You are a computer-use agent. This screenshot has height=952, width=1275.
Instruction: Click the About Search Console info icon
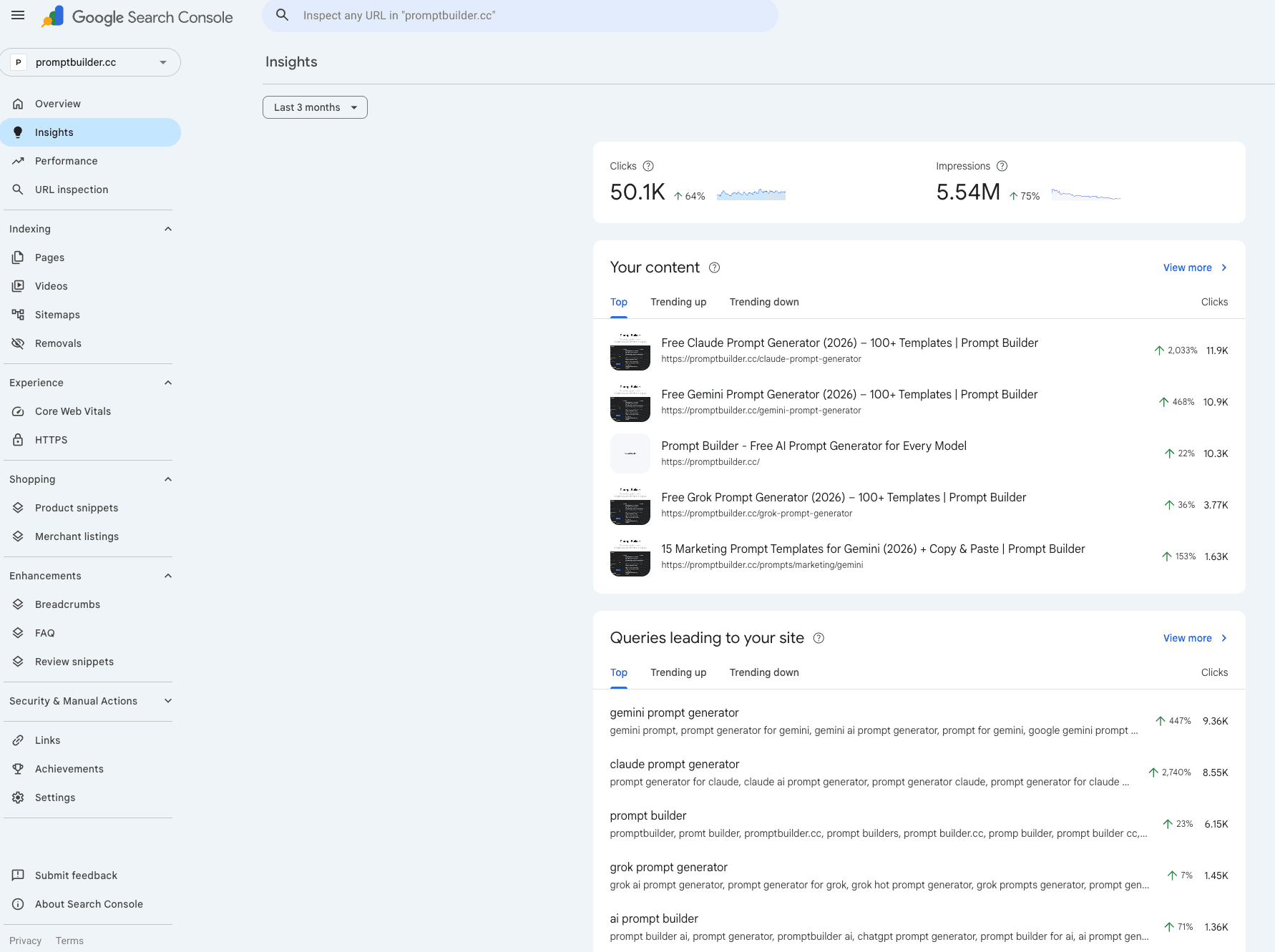click(x=18, y=904)
